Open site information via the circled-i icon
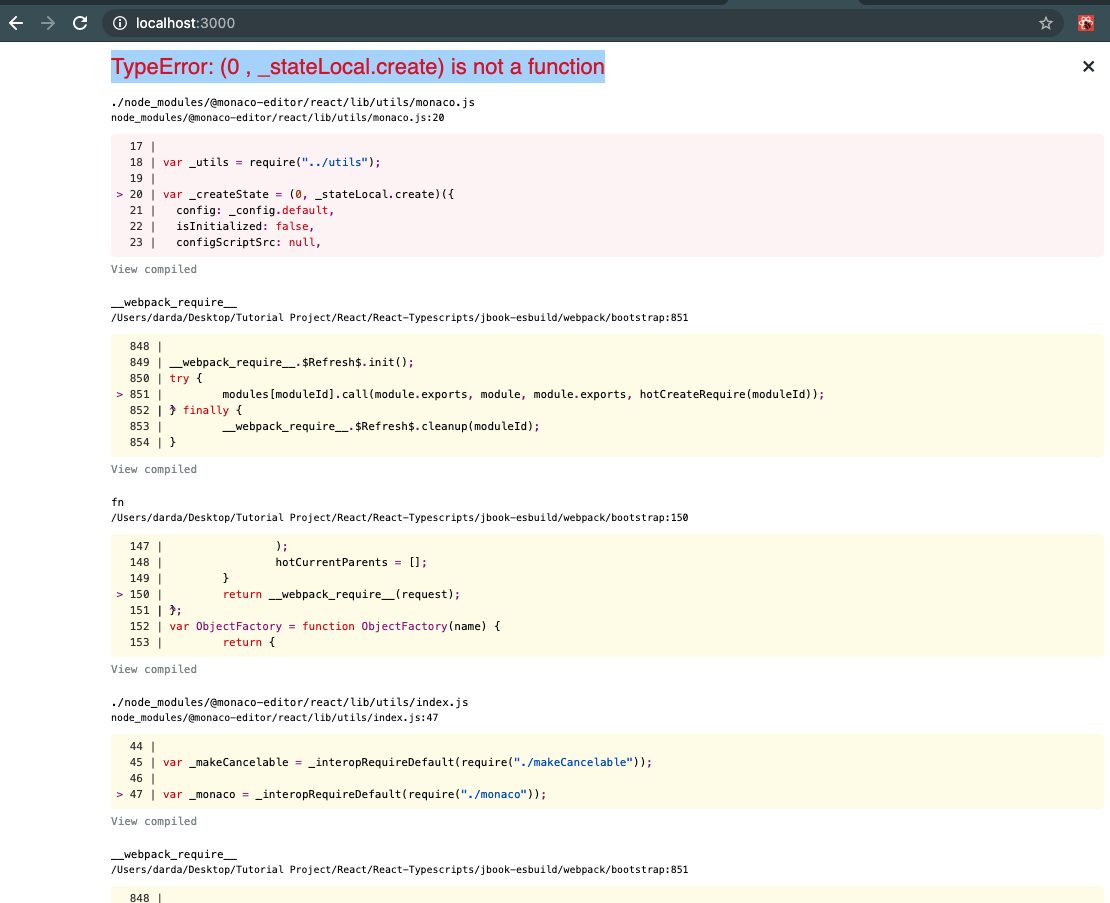 click(119, 22)
